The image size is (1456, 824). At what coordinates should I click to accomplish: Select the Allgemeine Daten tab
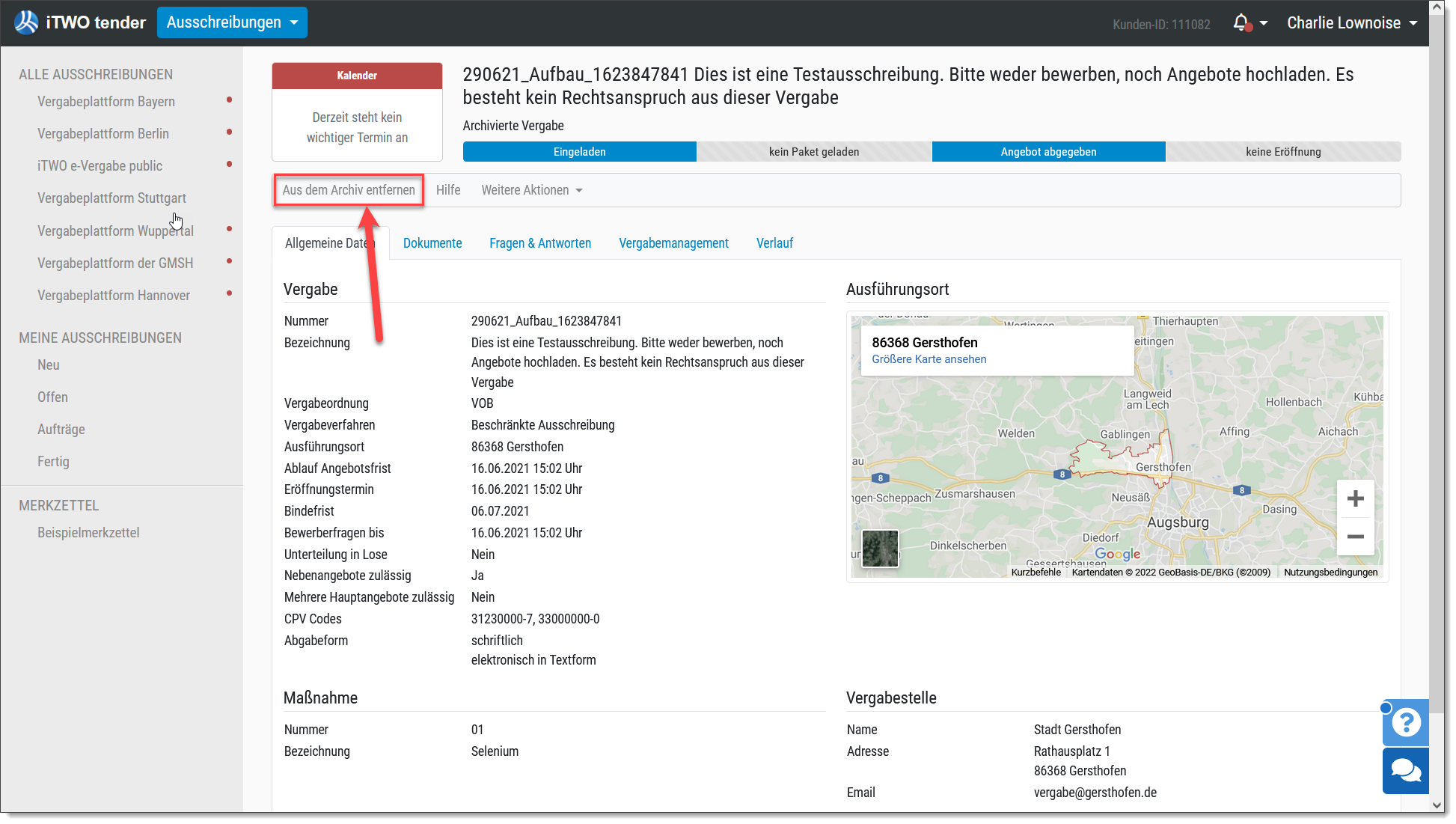point(331,243)
